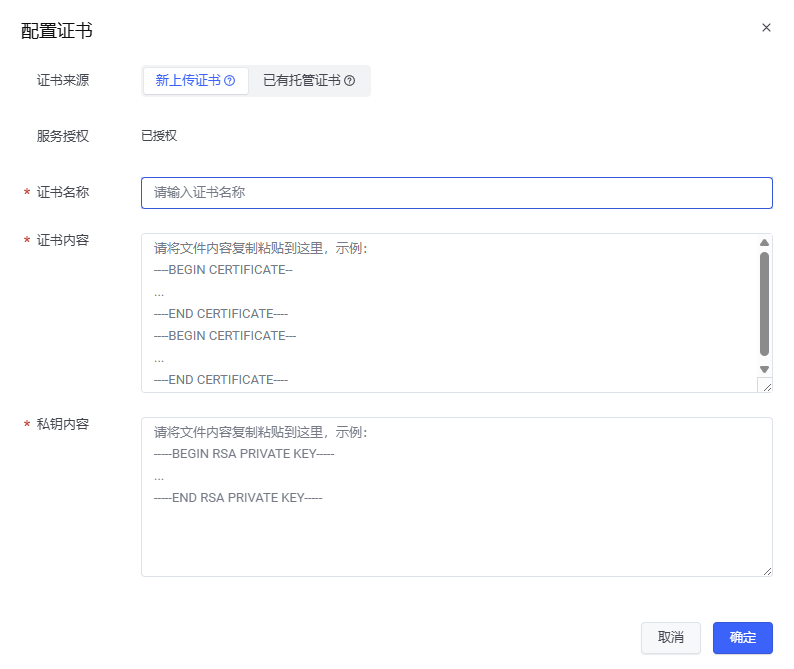Image resolution: width=794 pixels, height=669 pixels.
Task: Click help icon beside 新上传证书
Action: (230, 81)
